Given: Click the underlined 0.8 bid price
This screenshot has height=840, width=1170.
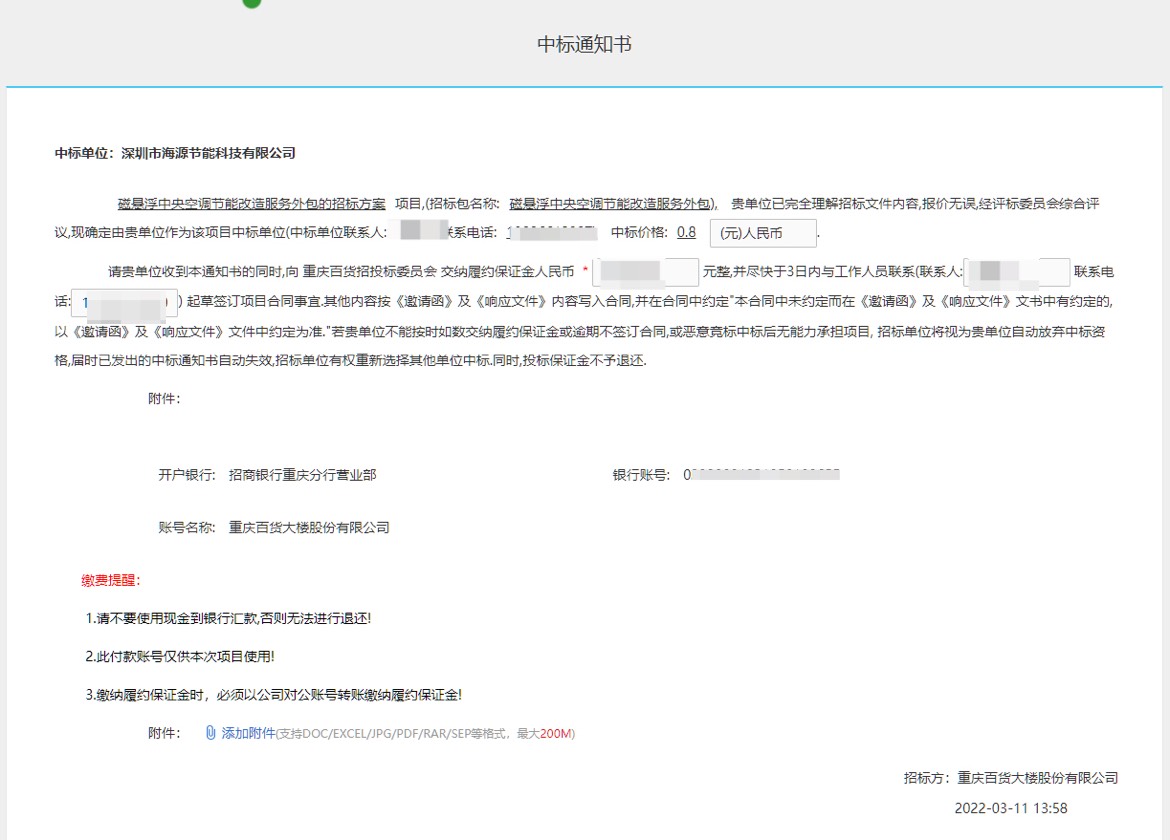Looking at the screenshot, I should coord(686,232).
